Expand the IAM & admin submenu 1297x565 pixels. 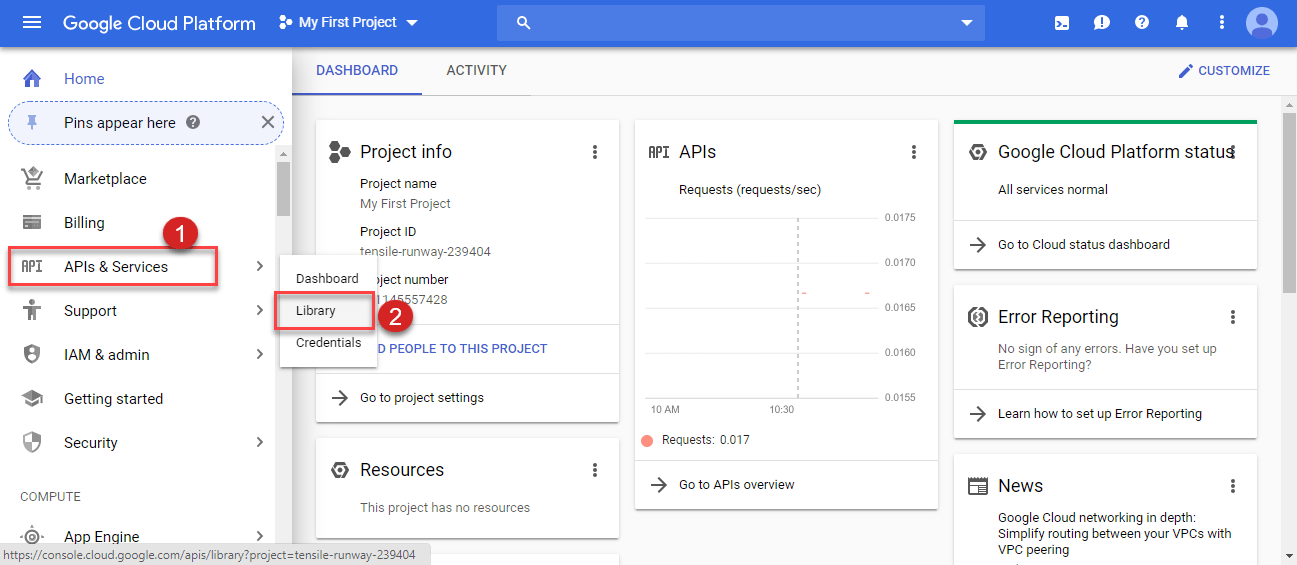point(259,355)
